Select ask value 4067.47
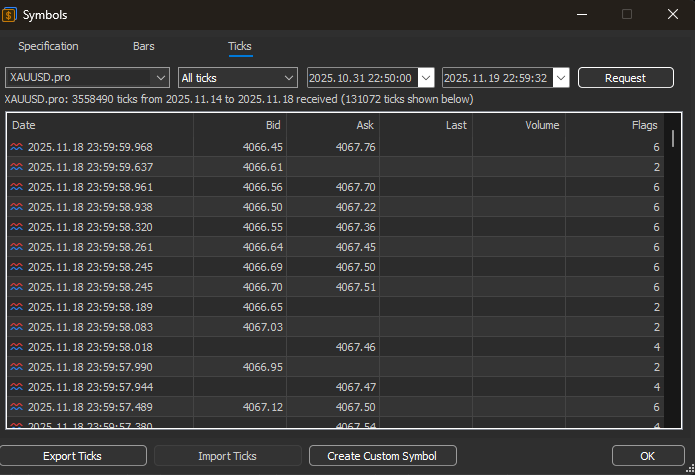 355,387
